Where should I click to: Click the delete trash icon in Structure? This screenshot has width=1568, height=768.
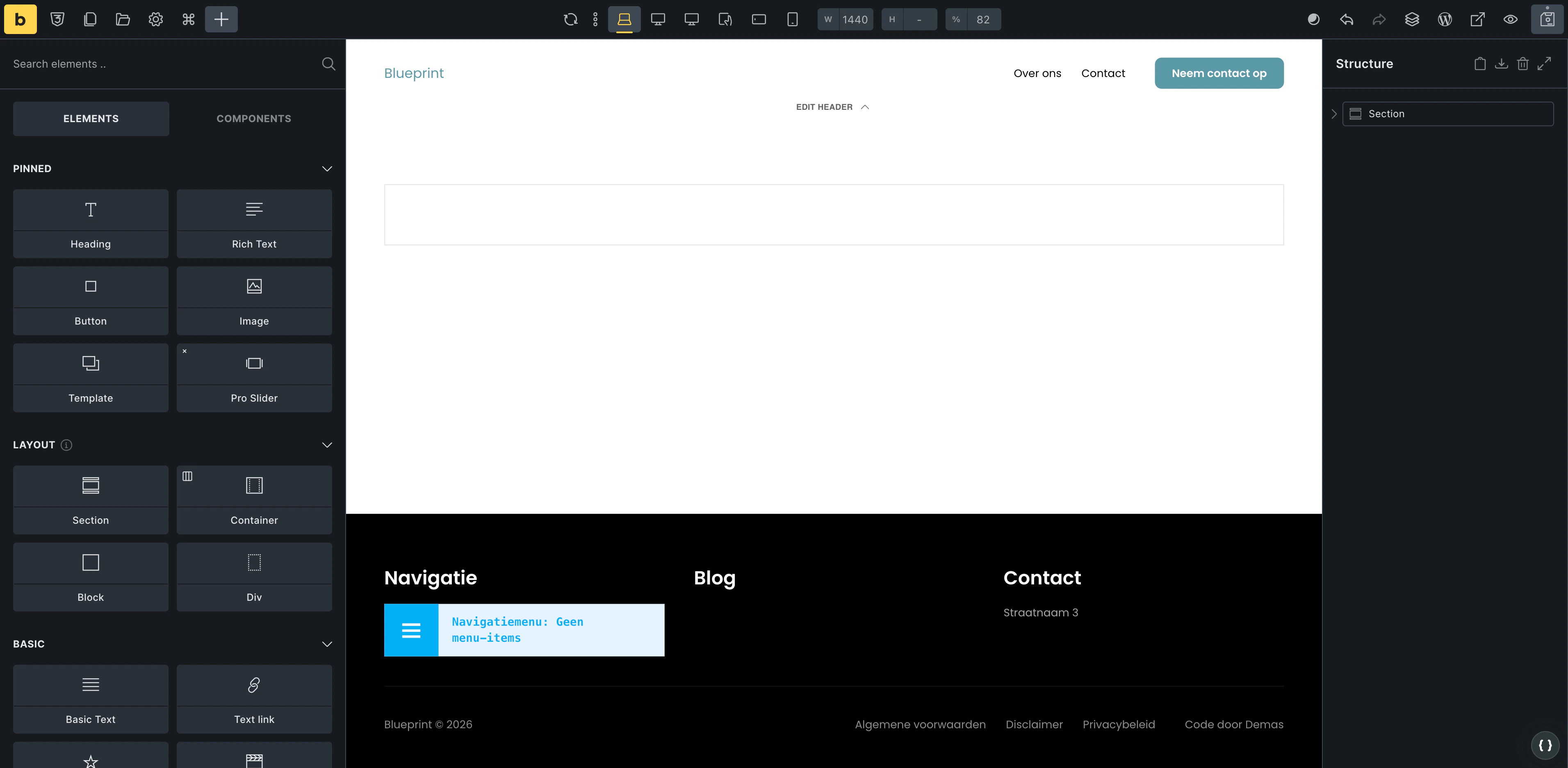tap(1522, 64)
